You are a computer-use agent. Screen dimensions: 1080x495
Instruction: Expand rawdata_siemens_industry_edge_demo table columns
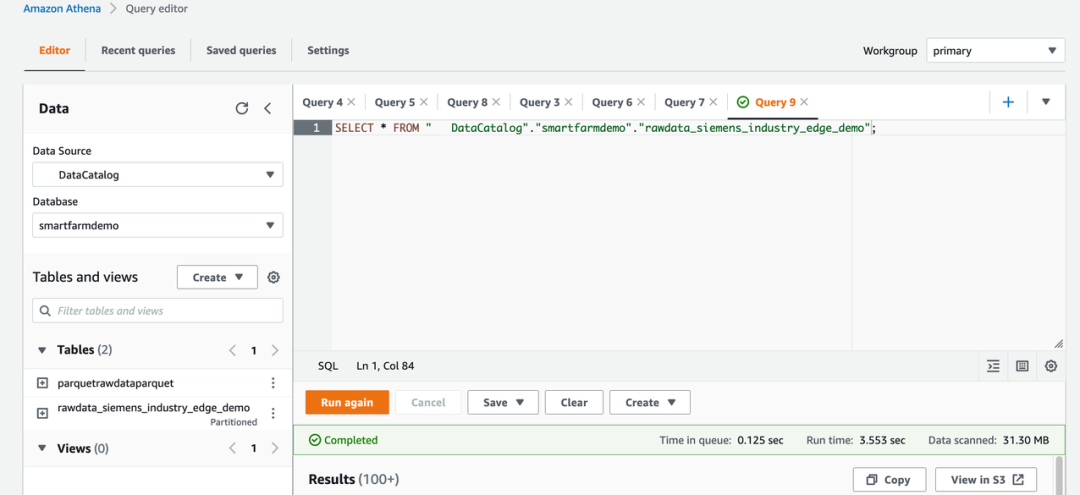(x=42, y=413)
